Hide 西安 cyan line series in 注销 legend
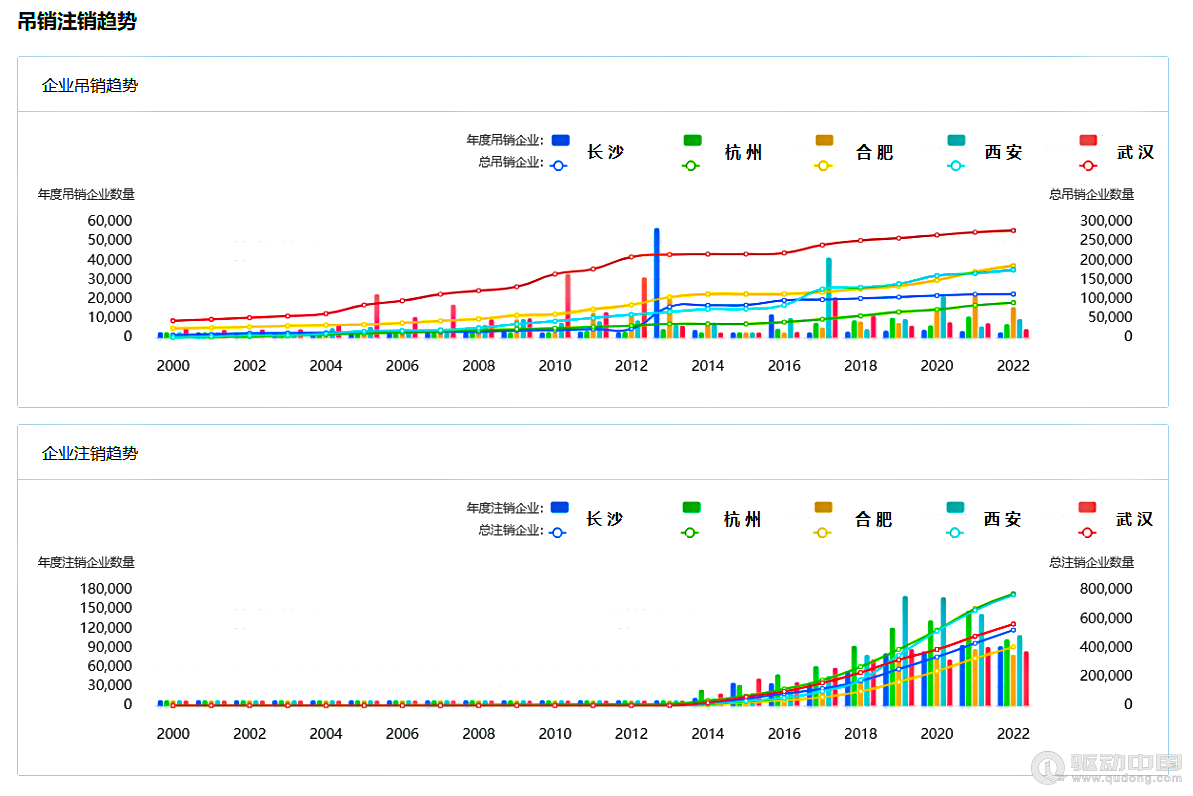This screenshot has height=796, width=1193. 955,532
